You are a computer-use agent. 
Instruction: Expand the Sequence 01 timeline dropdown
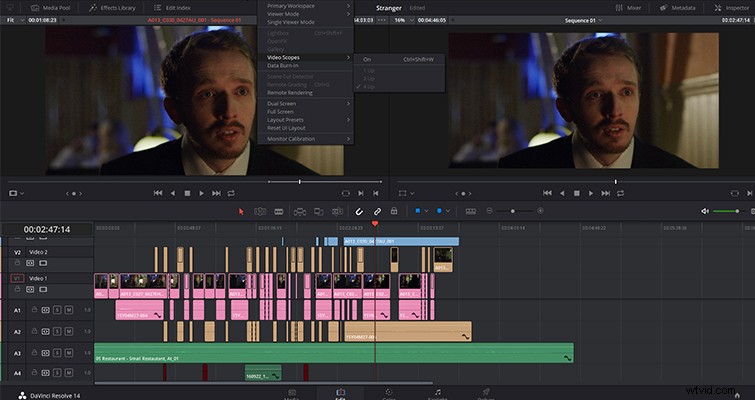(584, 21)
